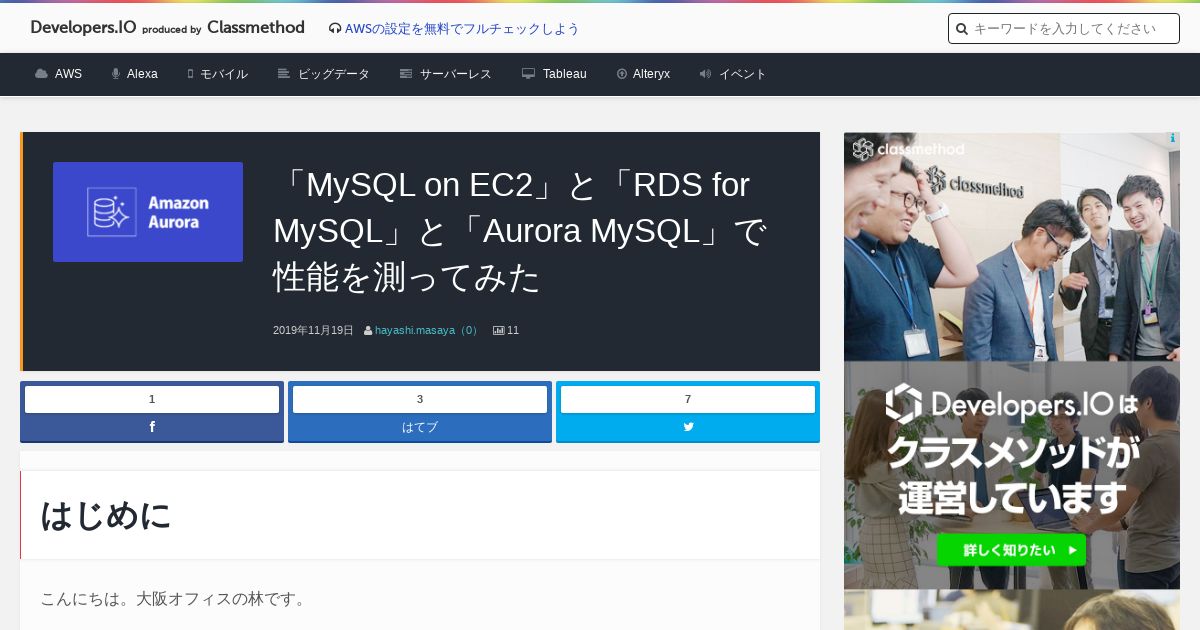Viewport: 1200px width, 630px height.
Task: Click the monitor icon beside Tableau
Action: click(529, 74)
